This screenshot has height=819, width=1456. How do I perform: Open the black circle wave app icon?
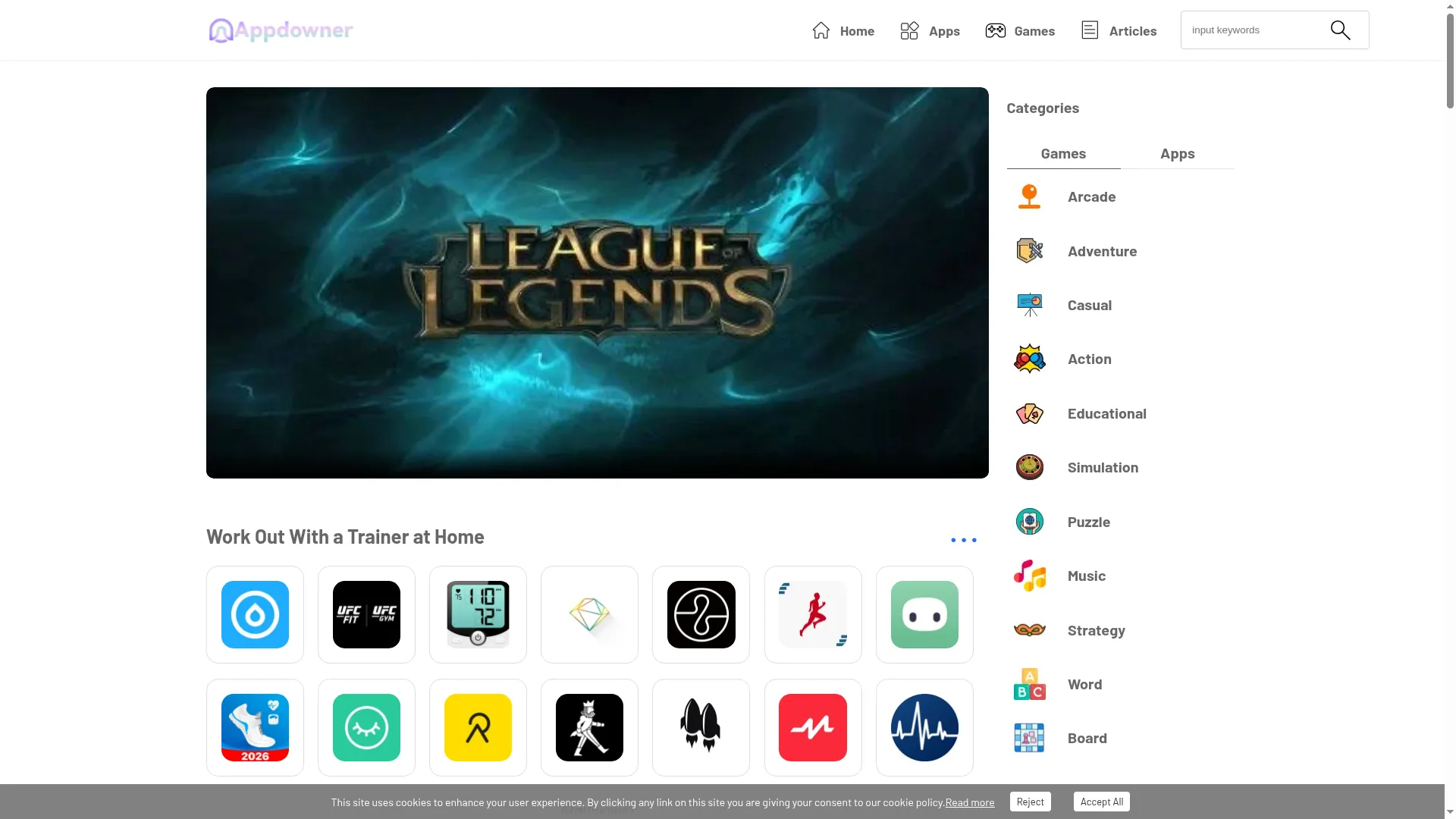coord(701,614)
